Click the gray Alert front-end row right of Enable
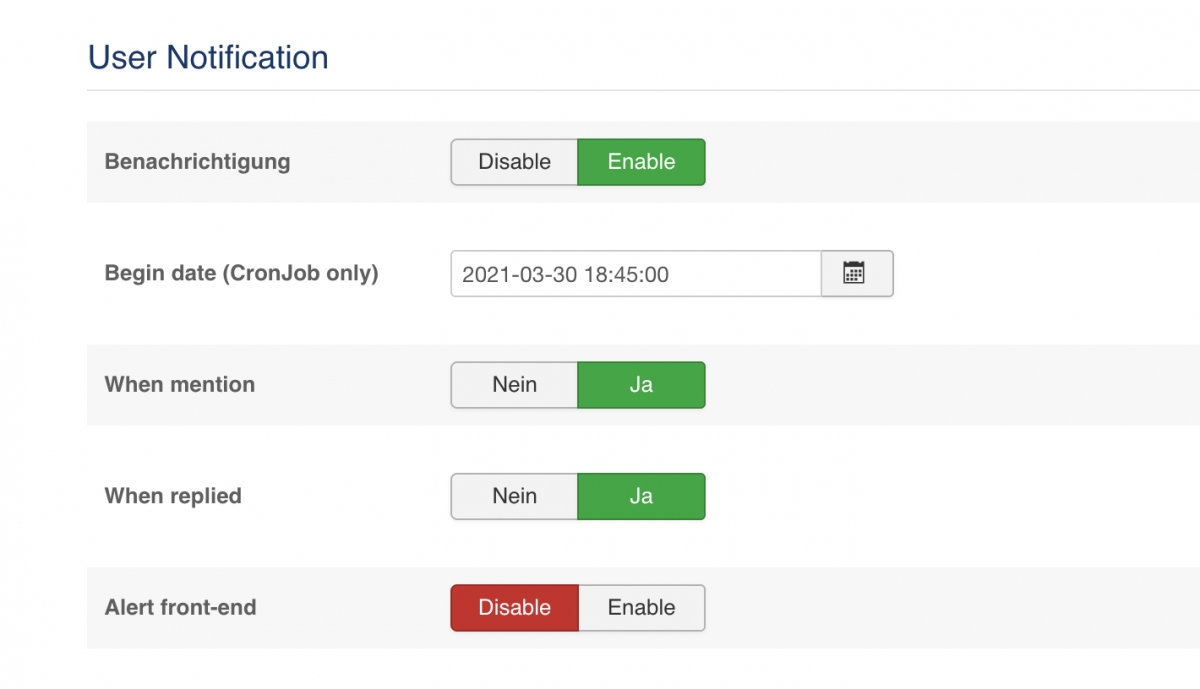 click(x=950, y=608)
